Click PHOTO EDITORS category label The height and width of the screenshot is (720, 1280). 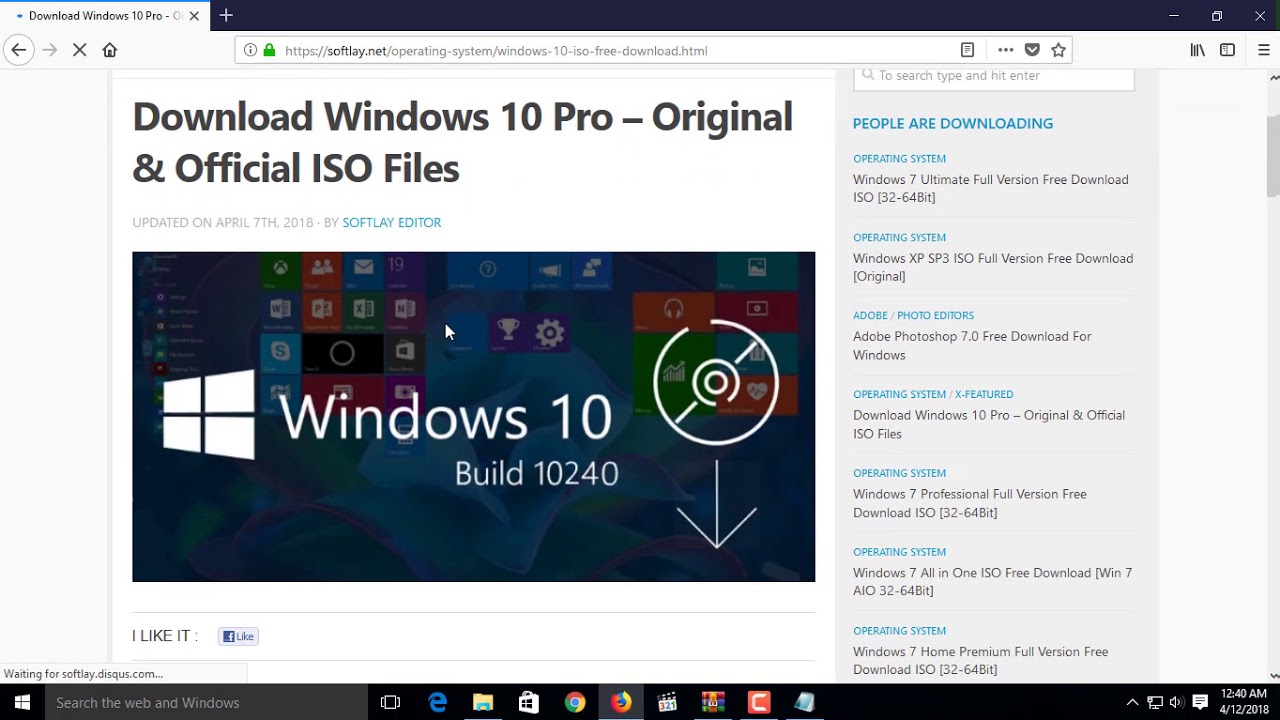point(935,315)
